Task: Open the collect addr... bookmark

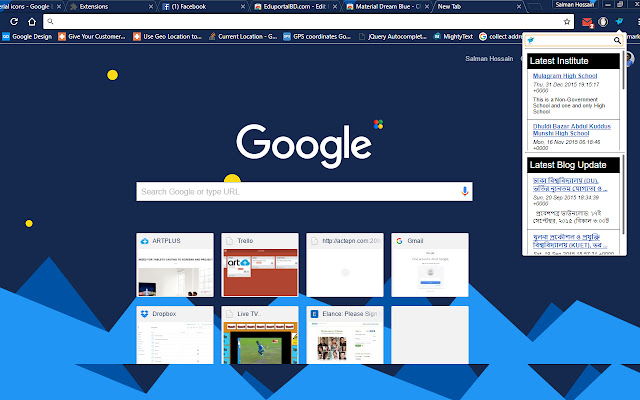Action: pyautogui.click(x=500, y=37)
